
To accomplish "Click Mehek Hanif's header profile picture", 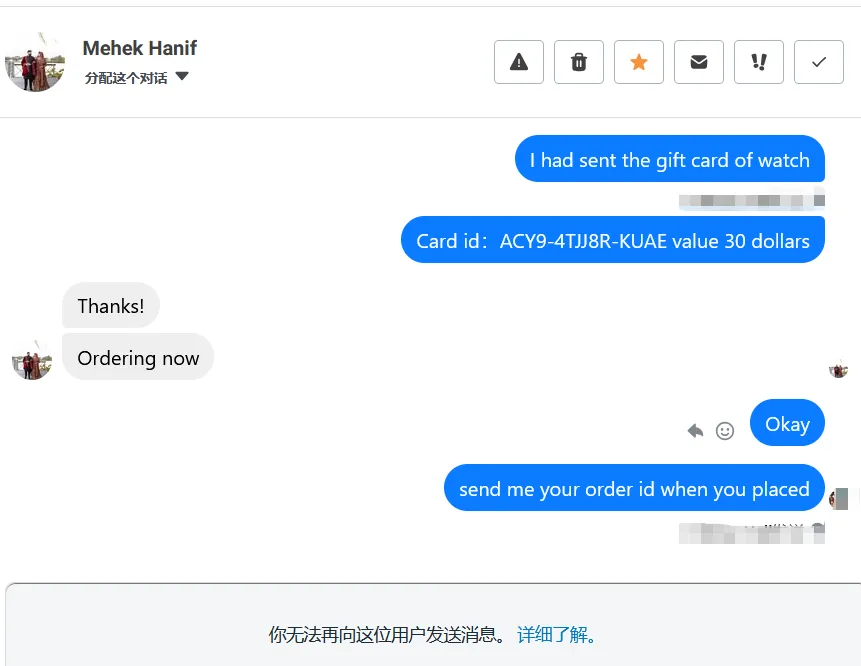I will click(x=35, y=63).
